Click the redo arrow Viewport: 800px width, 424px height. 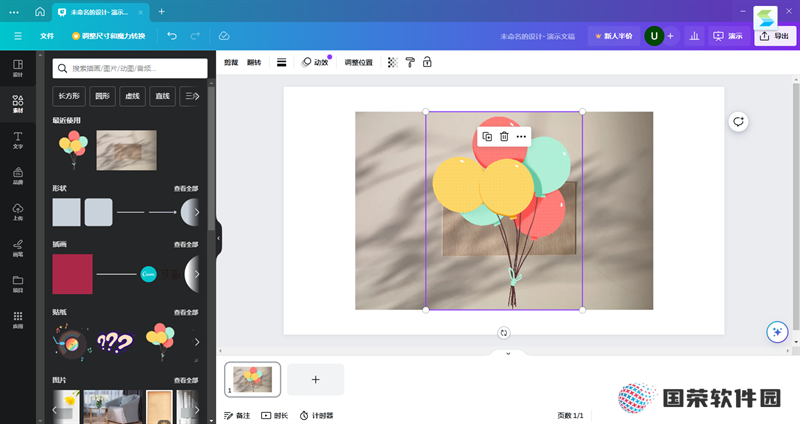(195, 36)
